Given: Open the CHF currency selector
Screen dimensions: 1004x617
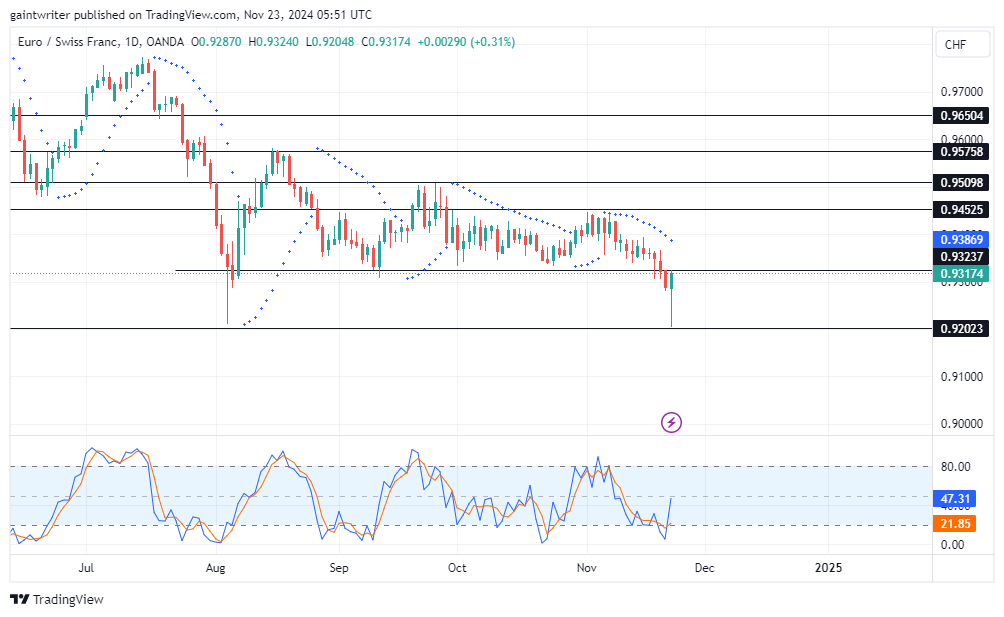Looking at the screenshot, I should (x=962, y=44).
